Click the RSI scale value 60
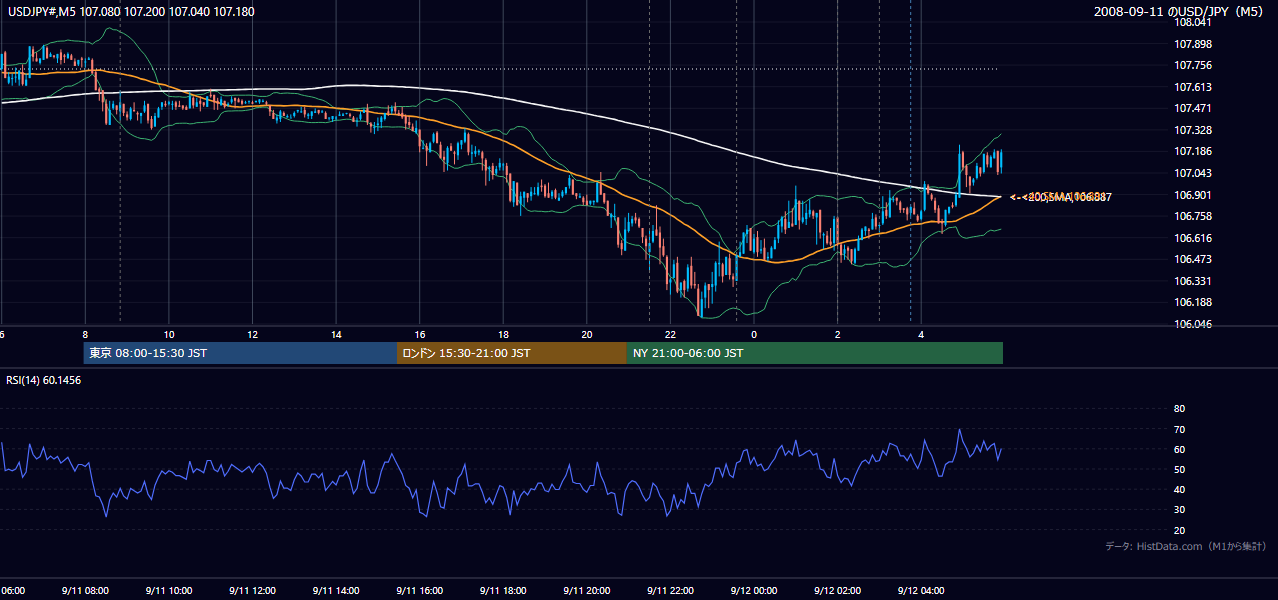 [x=1179, y=449]
